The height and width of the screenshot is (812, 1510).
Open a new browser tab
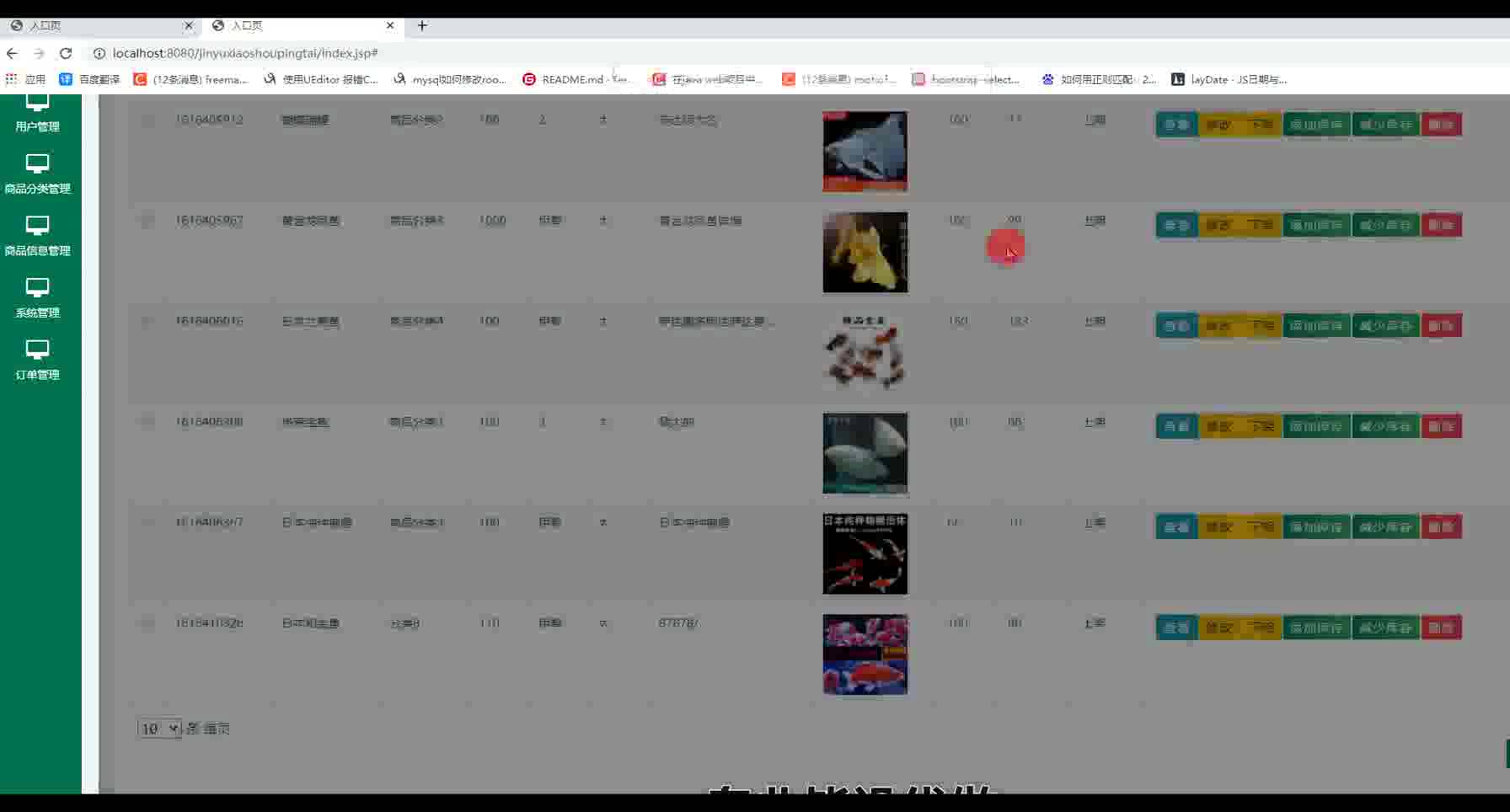(x=422, y=25)
